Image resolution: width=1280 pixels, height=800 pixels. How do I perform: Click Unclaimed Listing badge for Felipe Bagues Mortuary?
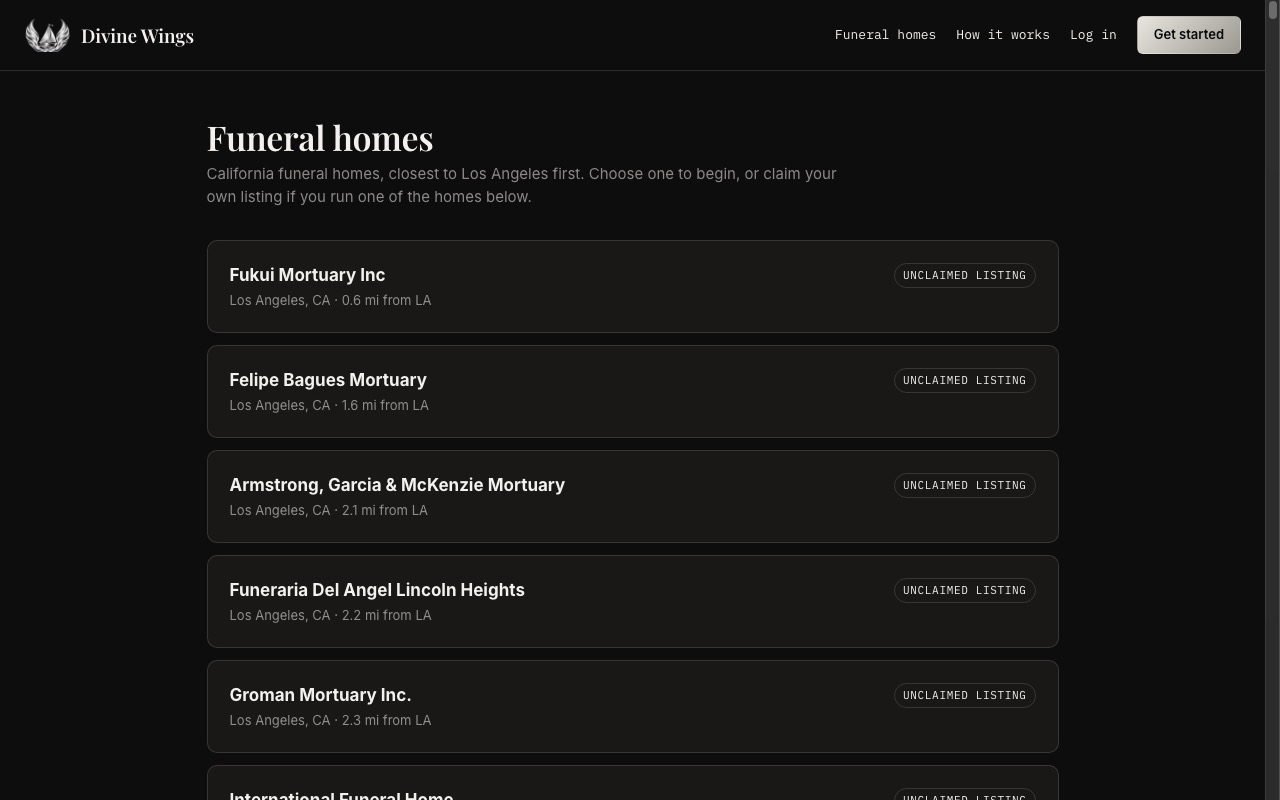[964, 380]
